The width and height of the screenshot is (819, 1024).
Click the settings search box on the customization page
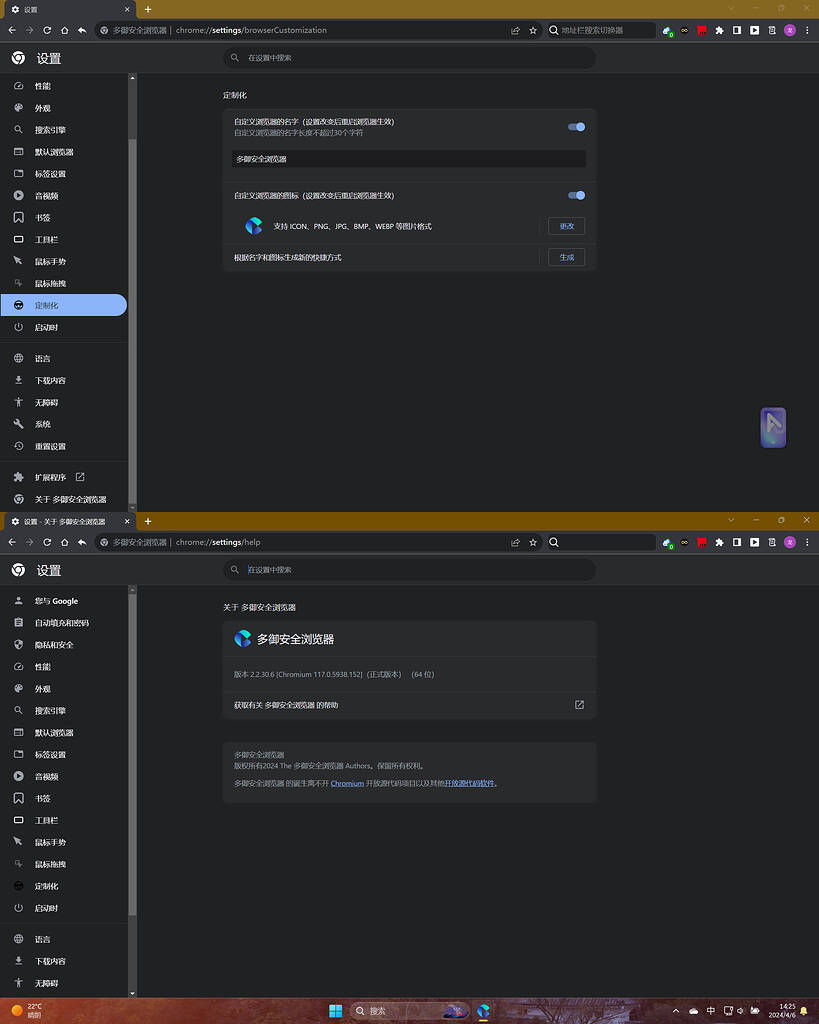click(410, 57)
